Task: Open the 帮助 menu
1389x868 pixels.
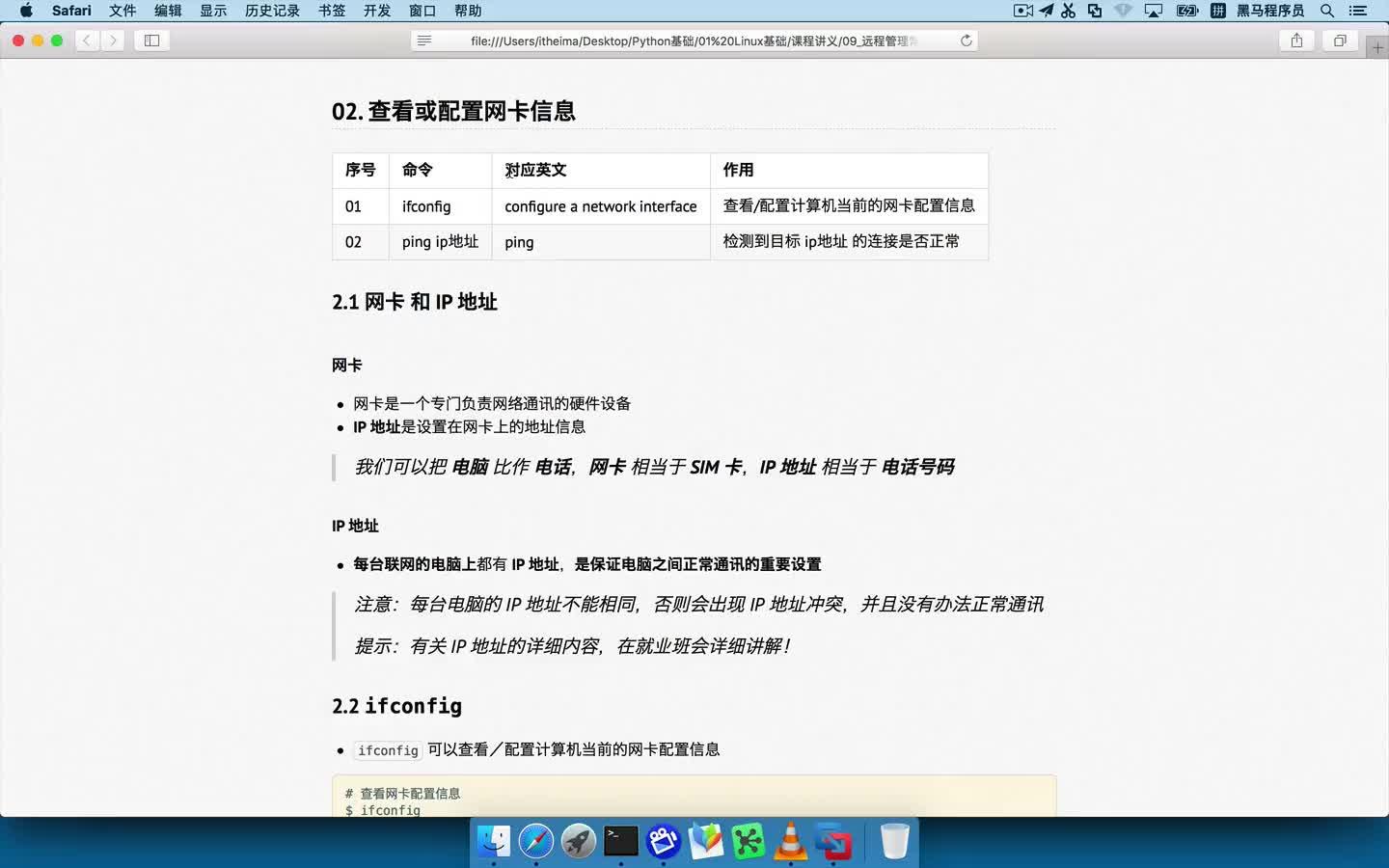Action: pyautogui.click(x=468, y=11)
